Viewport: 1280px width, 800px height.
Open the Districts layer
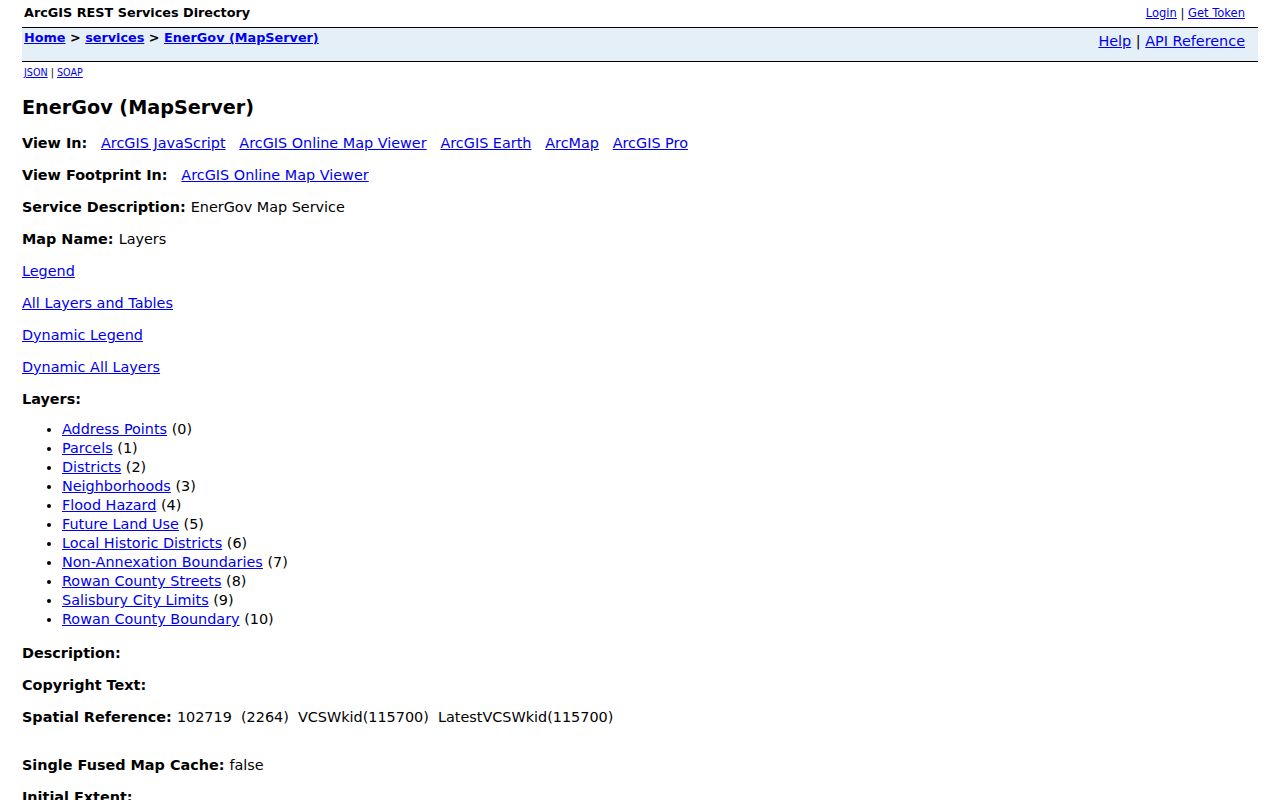(x=91, y=467)
